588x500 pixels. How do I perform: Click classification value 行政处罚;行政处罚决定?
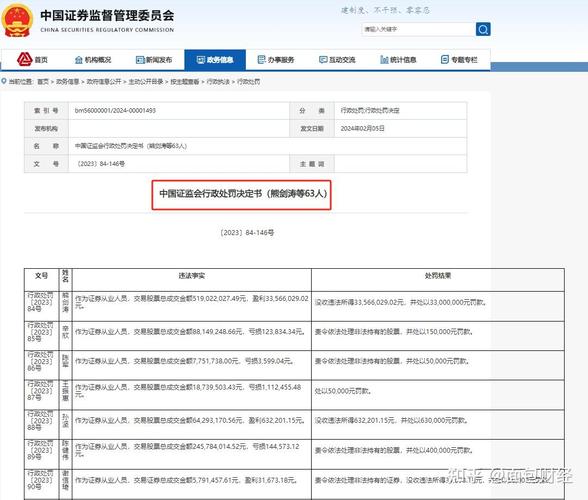click(x=370, y=110)
